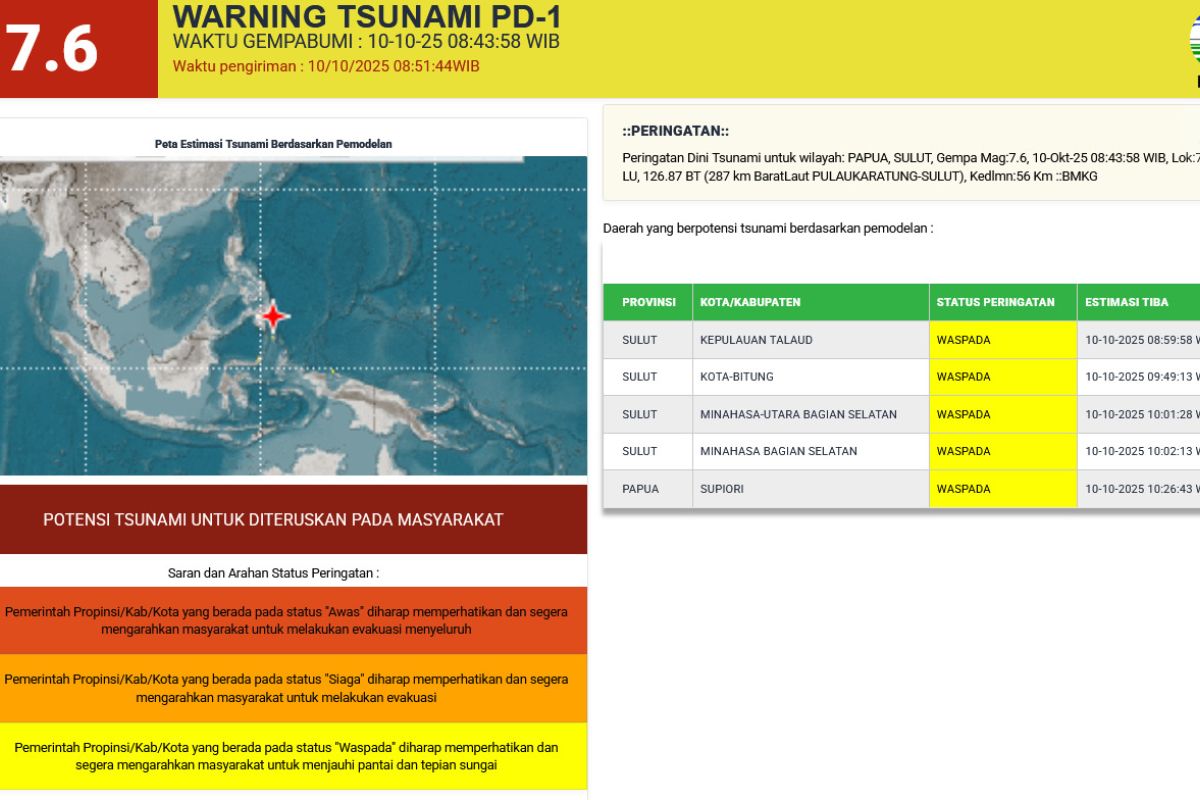Select the KOTA-BITUNG row entry
The image size is (1200, 800).
(737, 377)
